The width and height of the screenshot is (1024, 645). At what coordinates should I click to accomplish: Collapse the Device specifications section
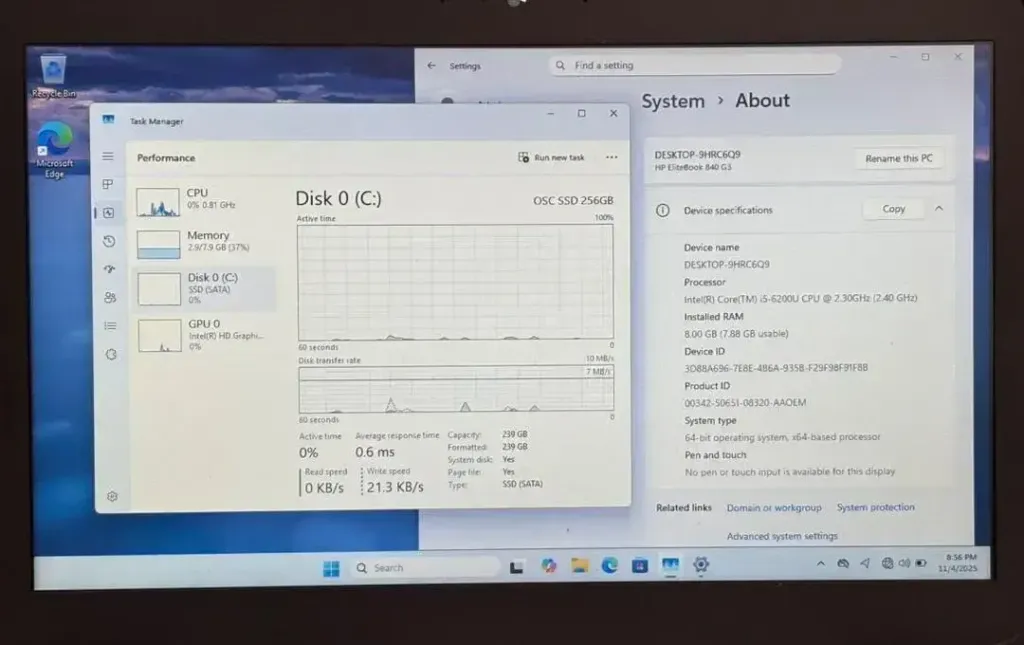pyautogui.click(x=938, y=209)
